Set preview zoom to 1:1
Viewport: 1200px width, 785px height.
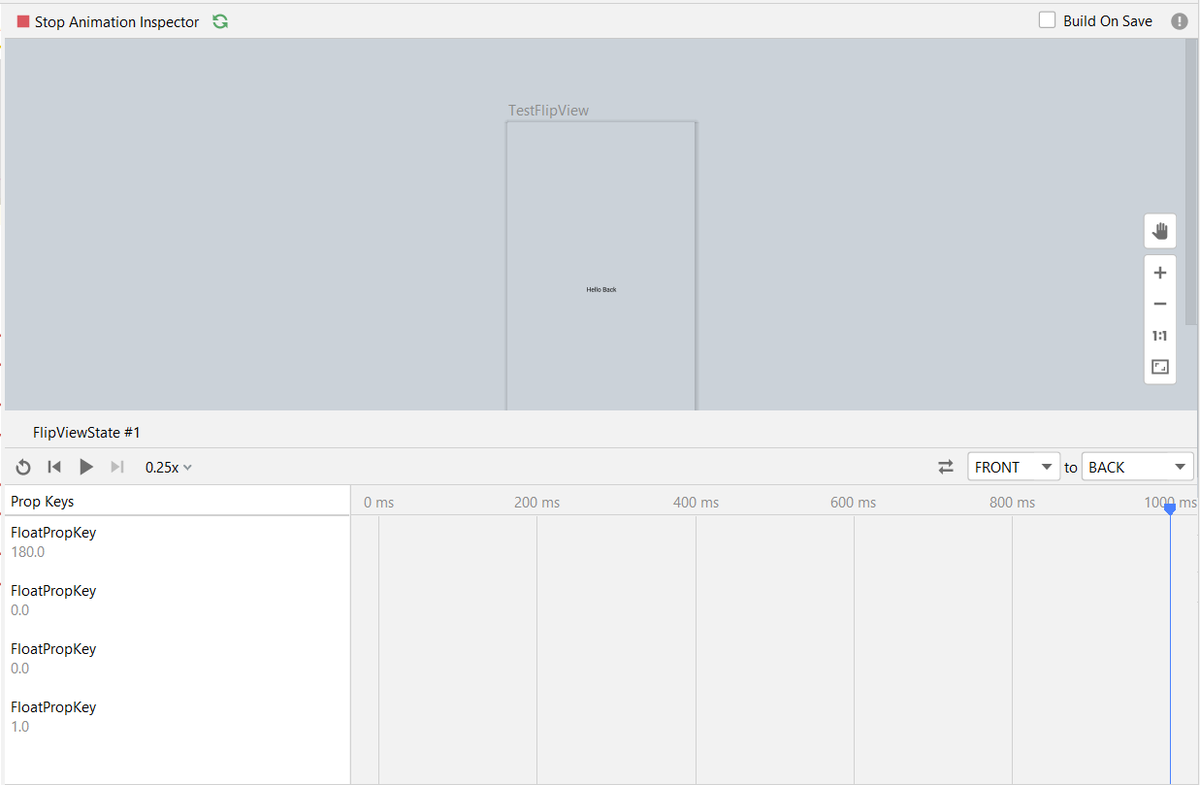pos(1160,336)
